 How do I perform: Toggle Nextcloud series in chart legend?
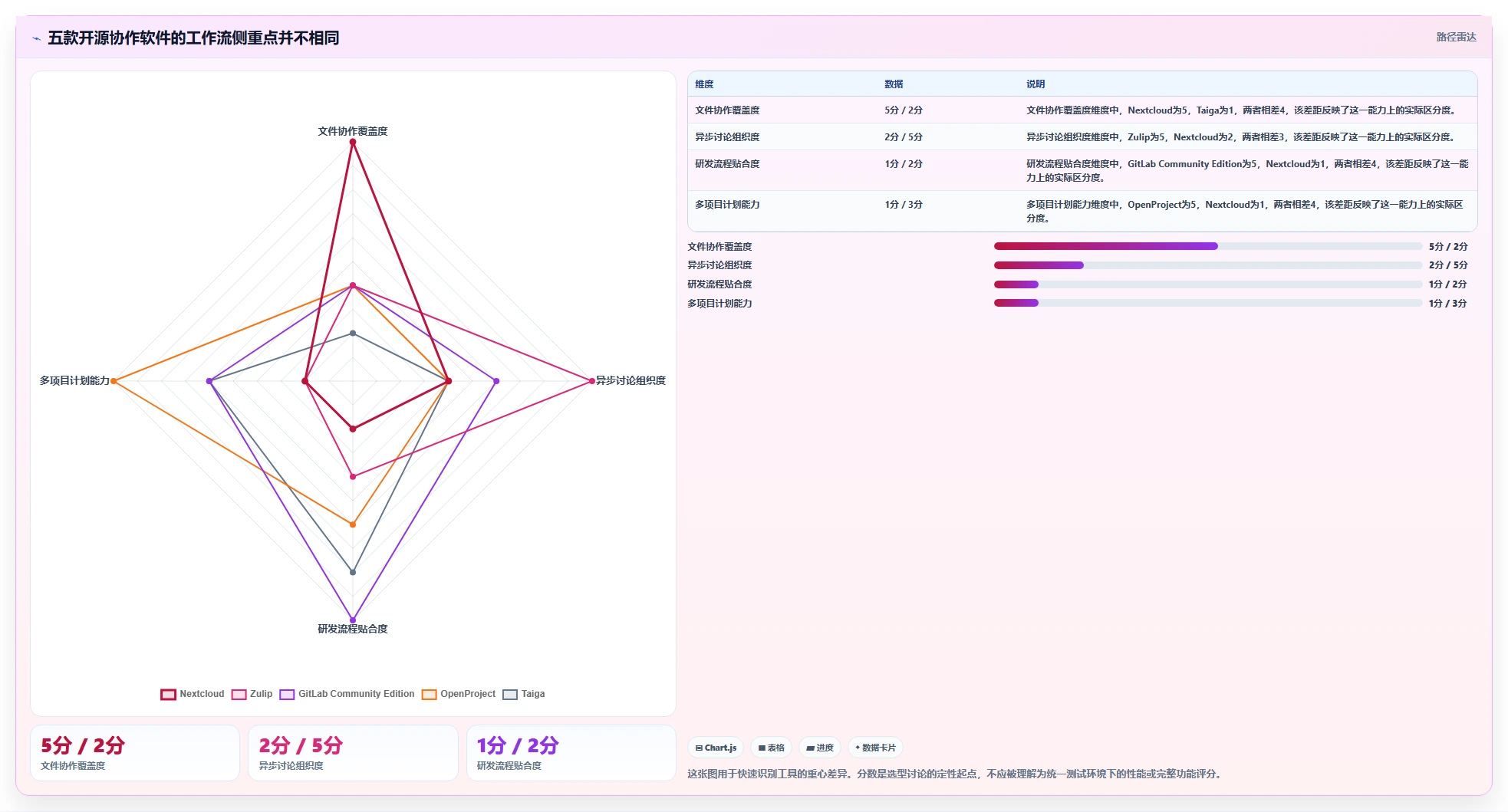[x=193, y=694]
